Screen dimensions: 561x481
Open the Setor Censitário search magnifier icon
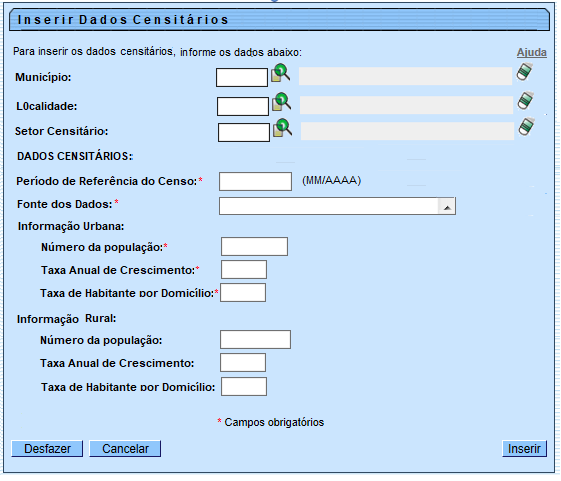(x=283, y=128)
